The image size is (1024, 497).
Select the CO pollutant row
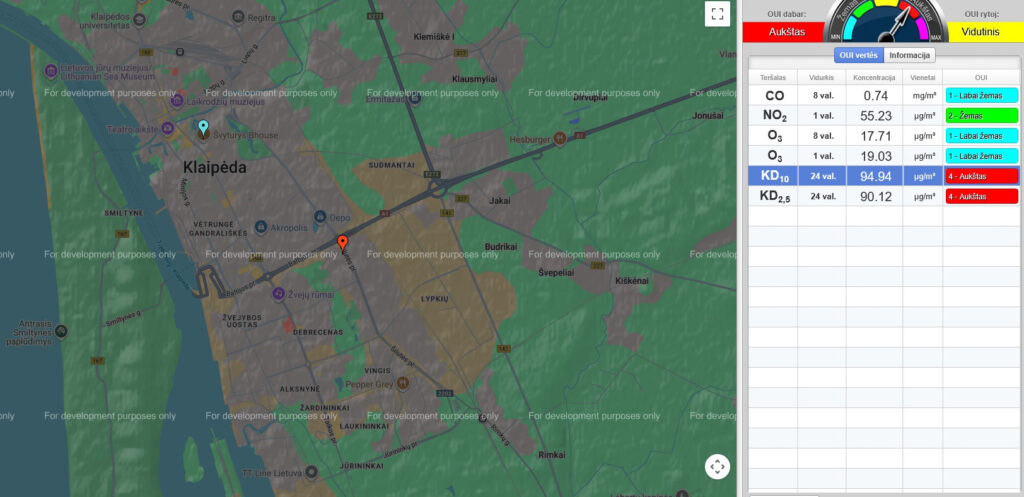pos(774,96)
